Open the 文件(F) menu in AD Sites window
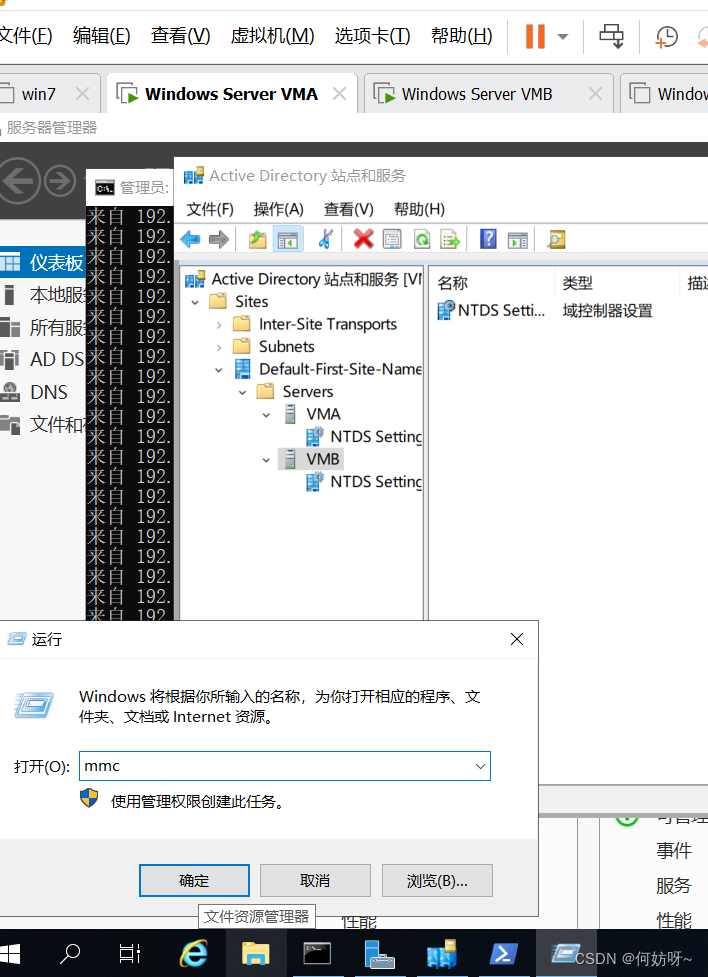The height and width of the screenshot is (977, 708). click(210, 209)
